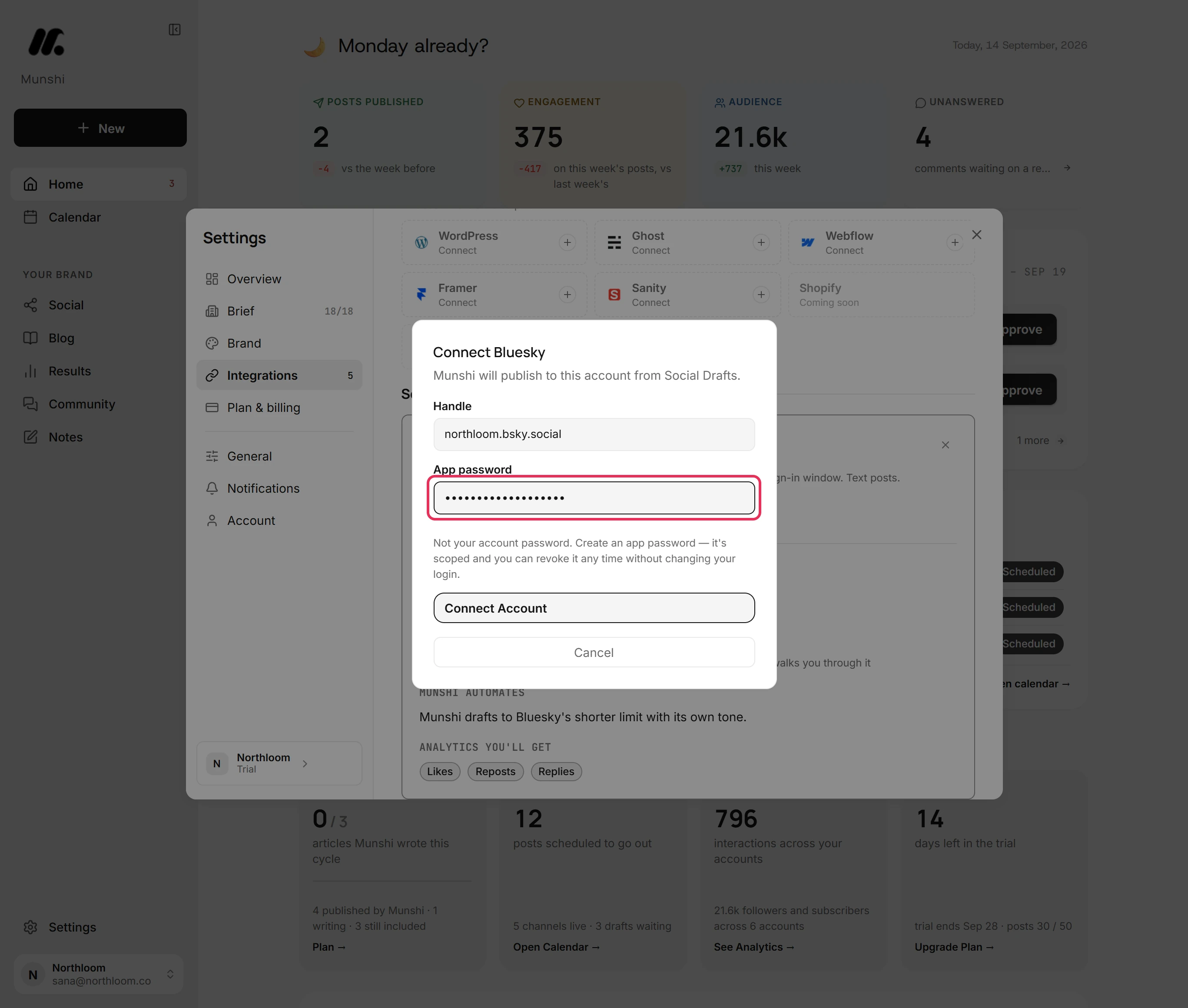This screenshot has width=1188, height=1008.
Task: Click the Unanswered comment bubble icon
Action: coord(920,102)
